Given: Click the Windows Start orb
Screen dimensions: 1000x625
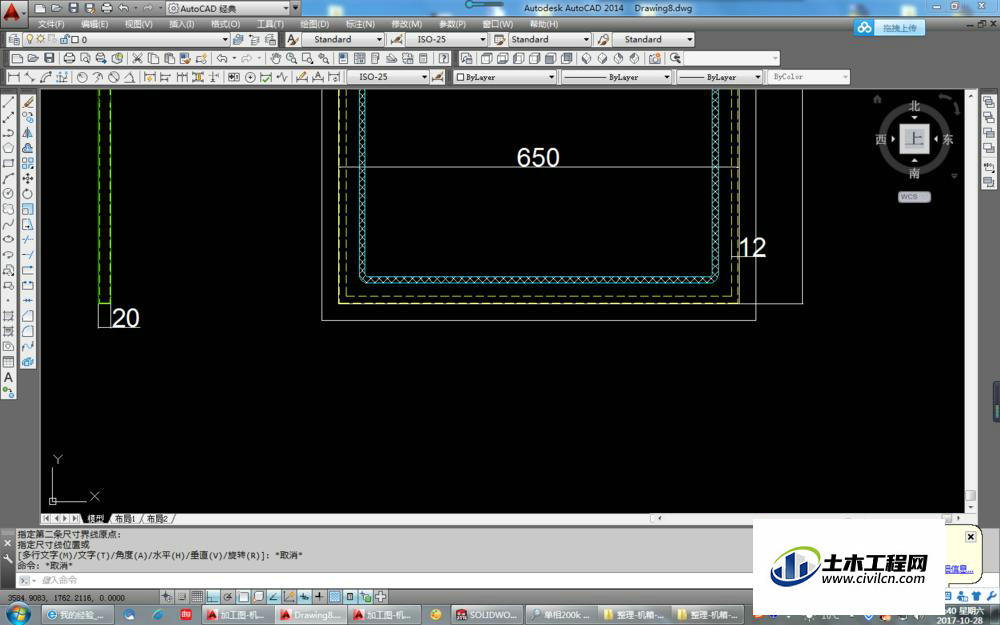Looking at the screenshot, I should [18, 614].
